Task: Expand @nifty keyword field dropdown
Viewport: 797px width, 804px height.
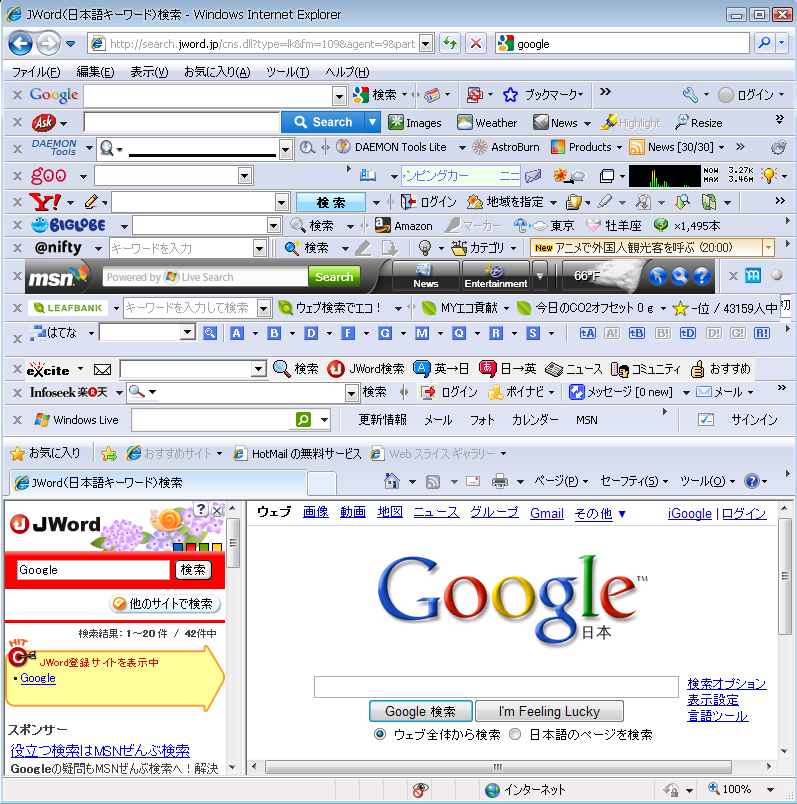Action: [260, 249]
